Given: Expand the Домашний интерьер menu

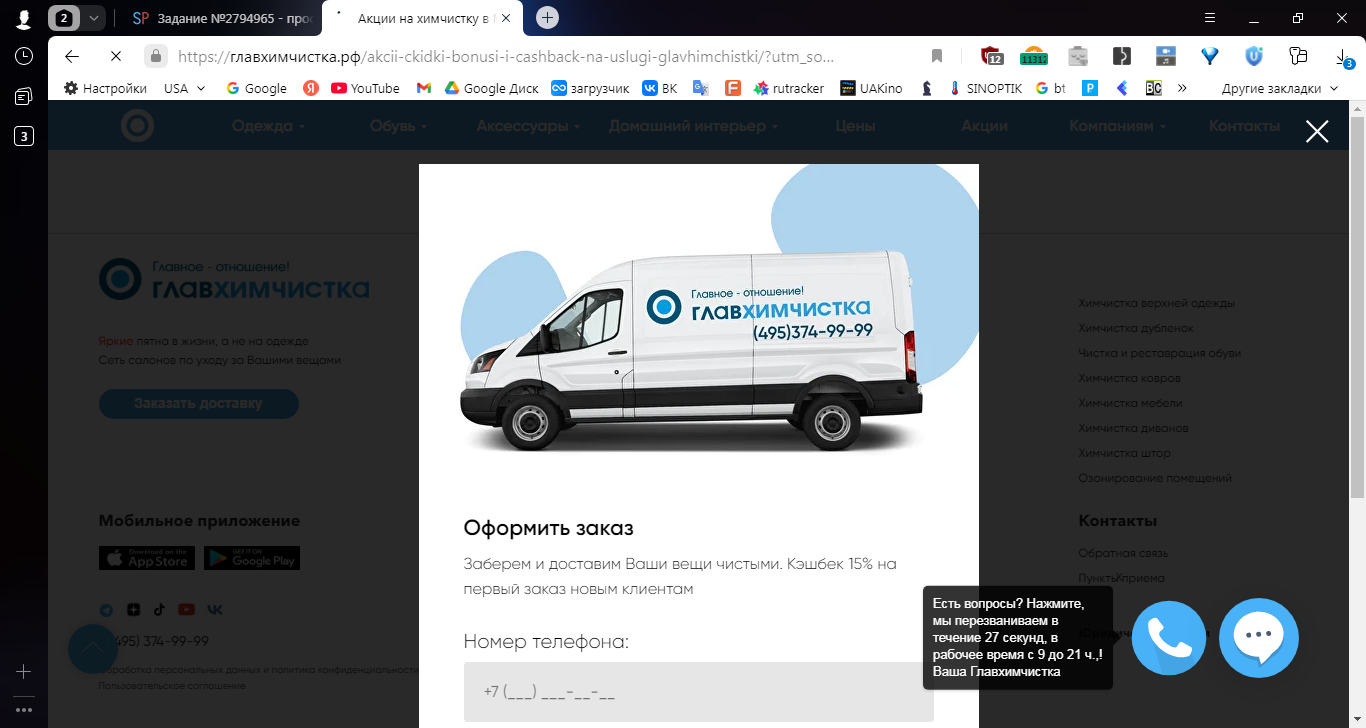Looking at the screenshot, I should click(x=694, y=126).
